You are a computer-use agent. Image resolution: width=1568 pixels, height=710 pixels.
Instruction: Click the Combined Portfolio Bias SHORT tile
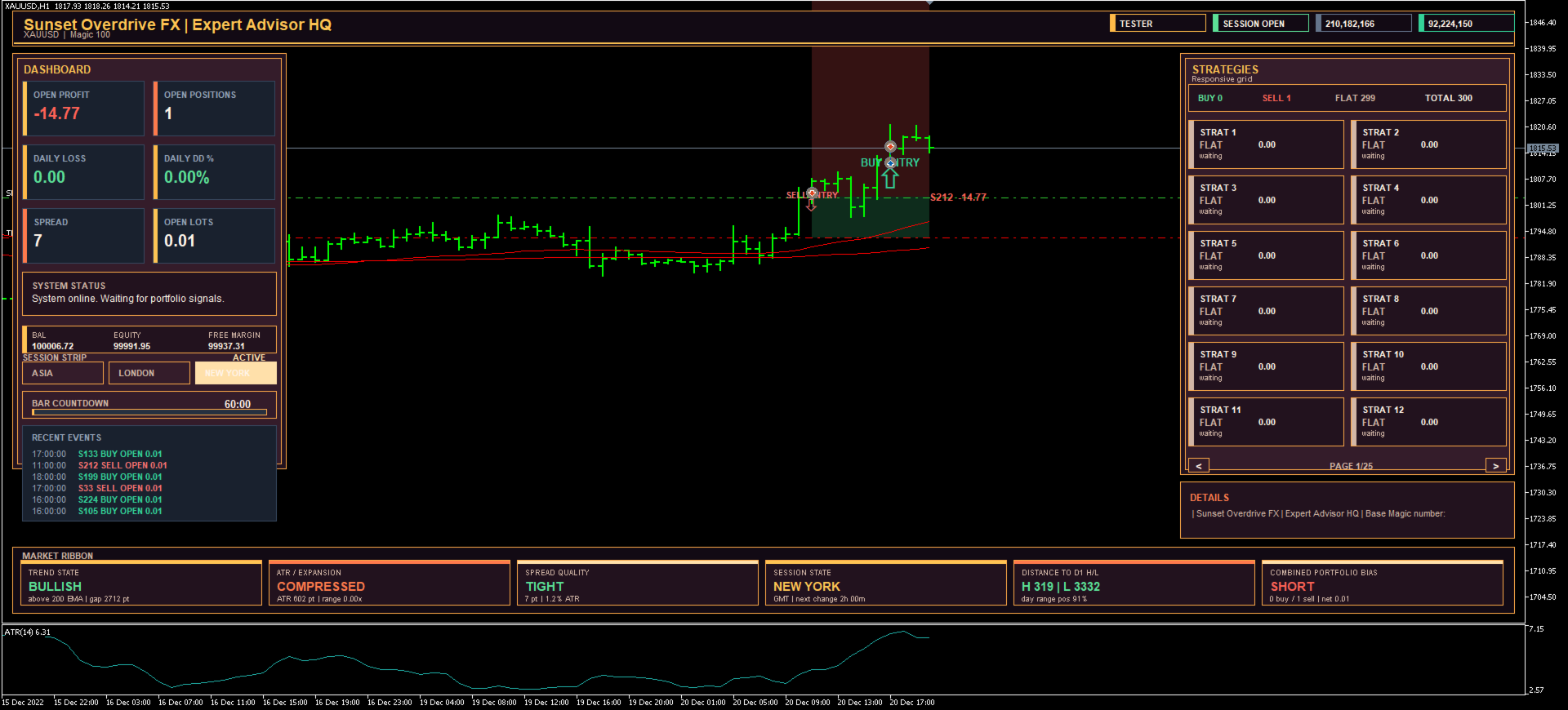point(1383,584)
